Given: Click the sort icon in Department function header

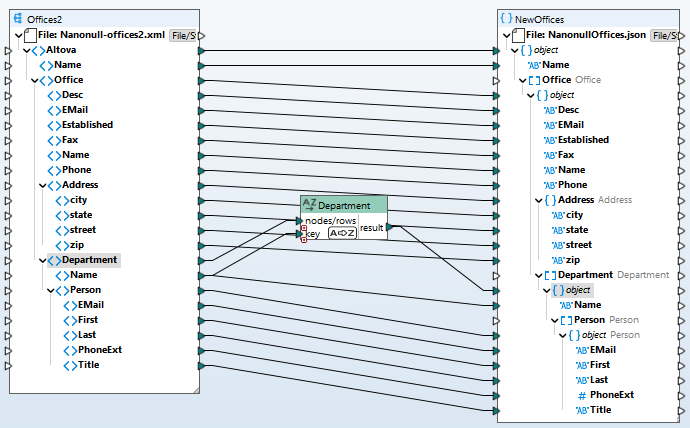Looking at the screenshot, I should point(309,204).
